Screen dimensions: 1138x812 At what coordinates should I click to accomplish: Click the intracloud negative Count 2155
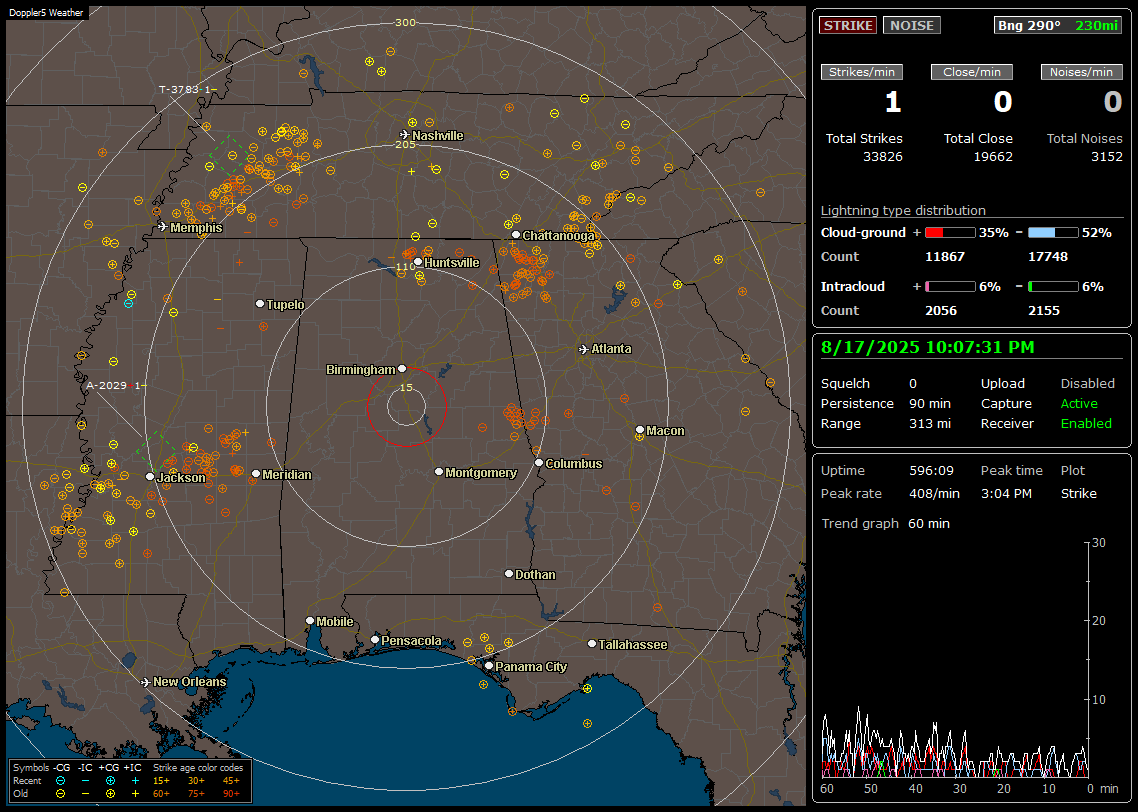coord(1044,311)
